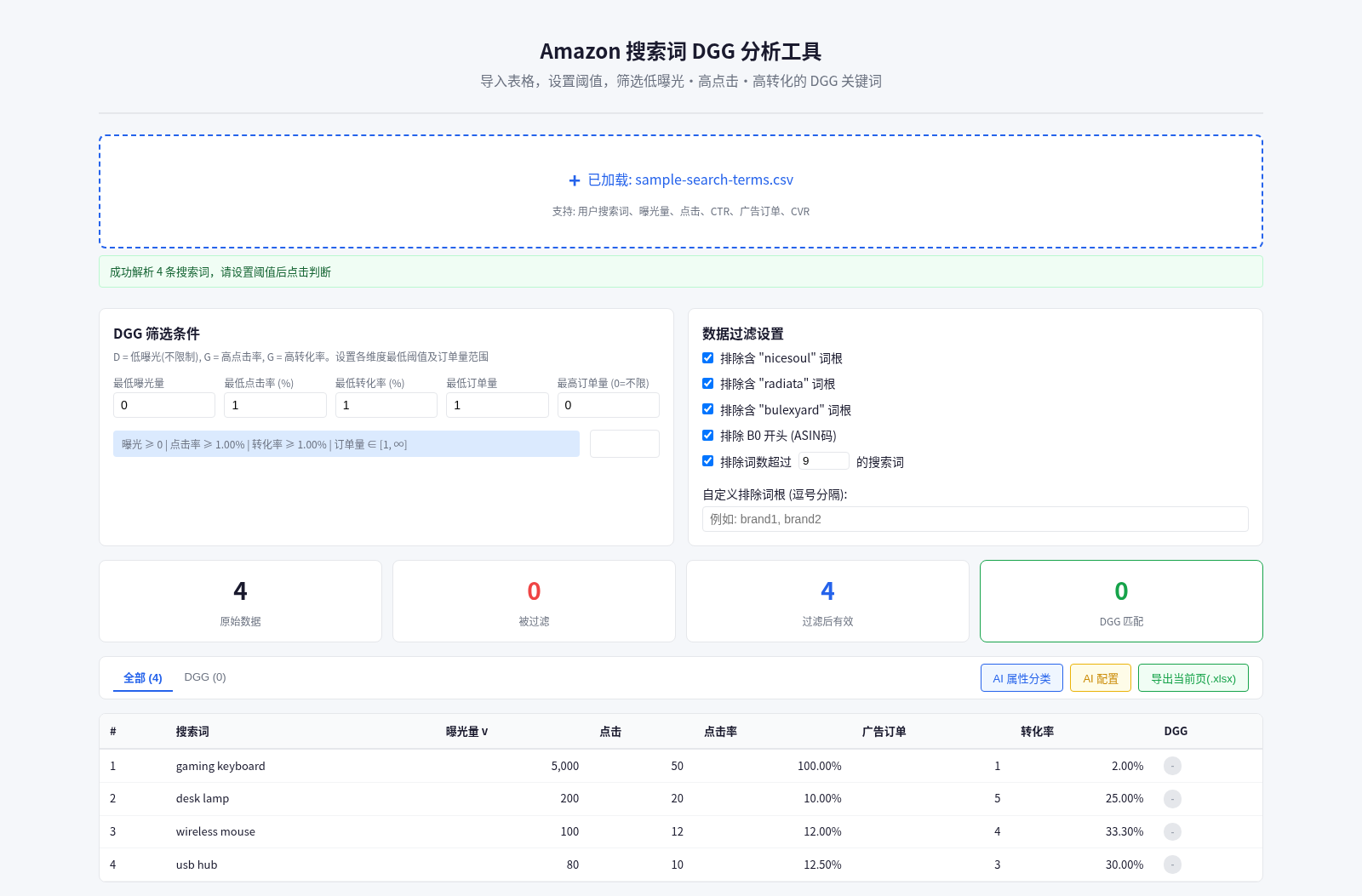Image resolution: width=1362 pixels, height=896 pixels.
Task: Click the blank button beside the filter summary
Action: click(x=625, y=444)
